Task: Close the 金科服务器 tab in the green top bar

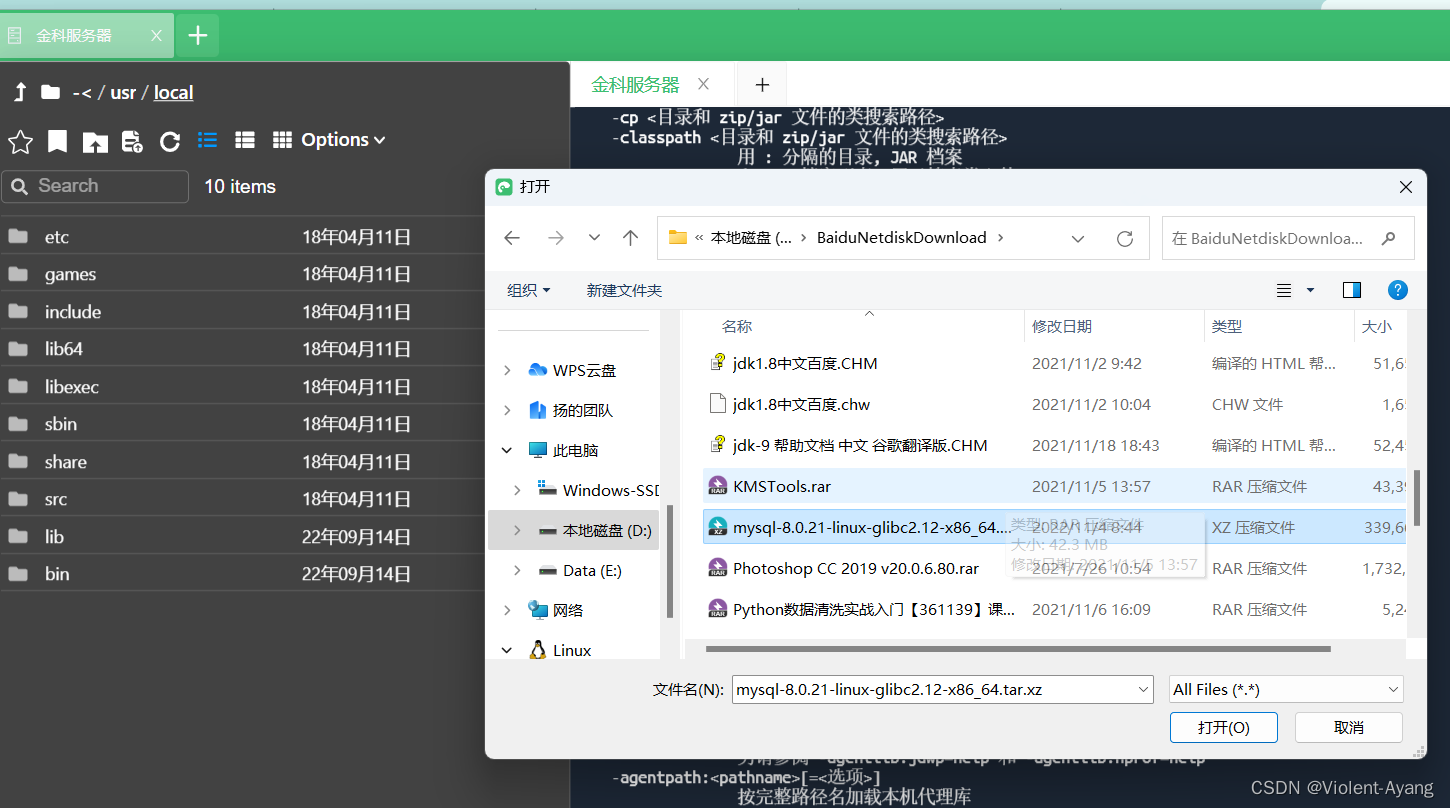Action: (x=156, y=36)
